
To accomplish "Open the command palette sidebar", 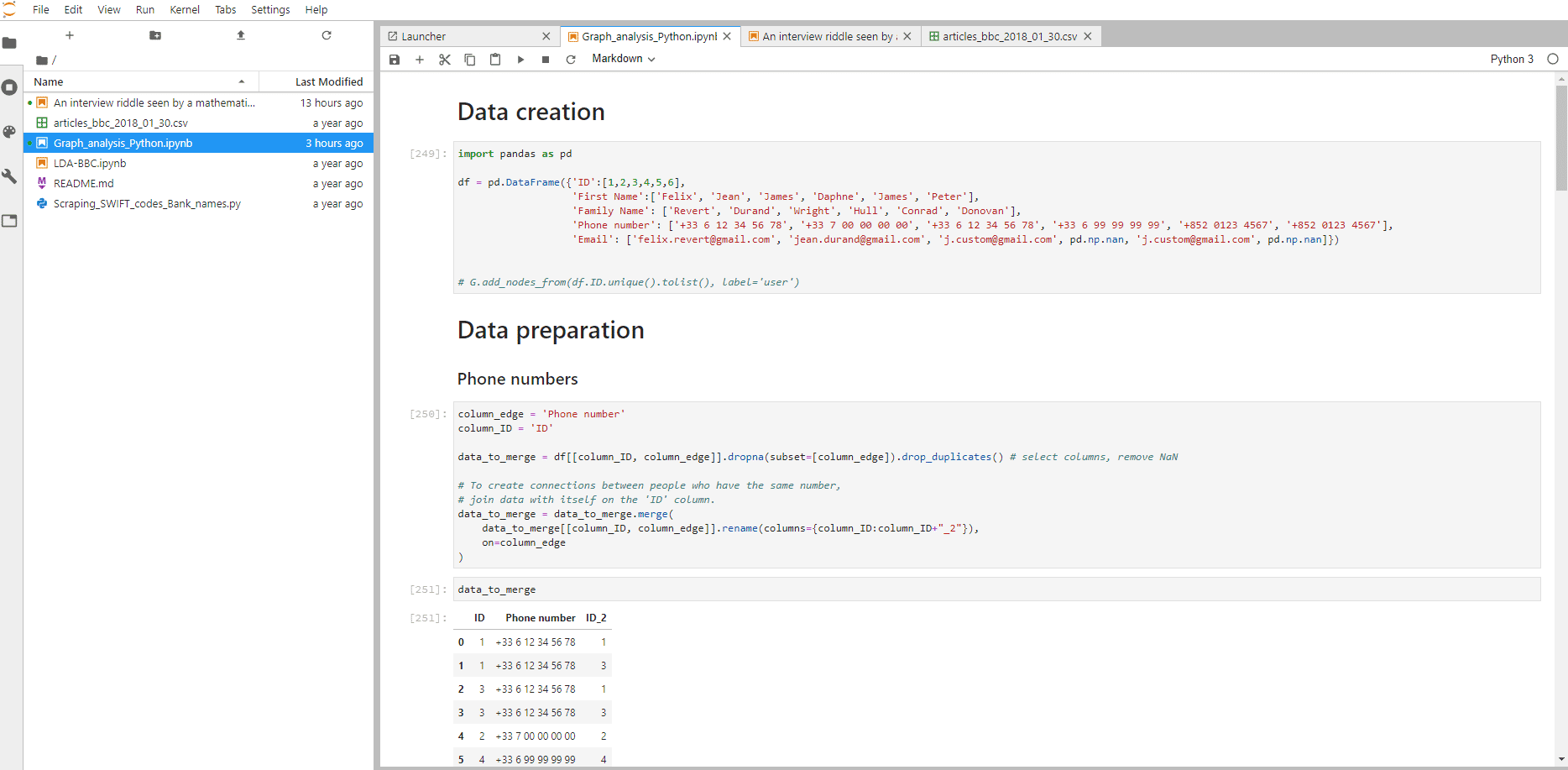I will pyautogui.click(x=10, y=132).
